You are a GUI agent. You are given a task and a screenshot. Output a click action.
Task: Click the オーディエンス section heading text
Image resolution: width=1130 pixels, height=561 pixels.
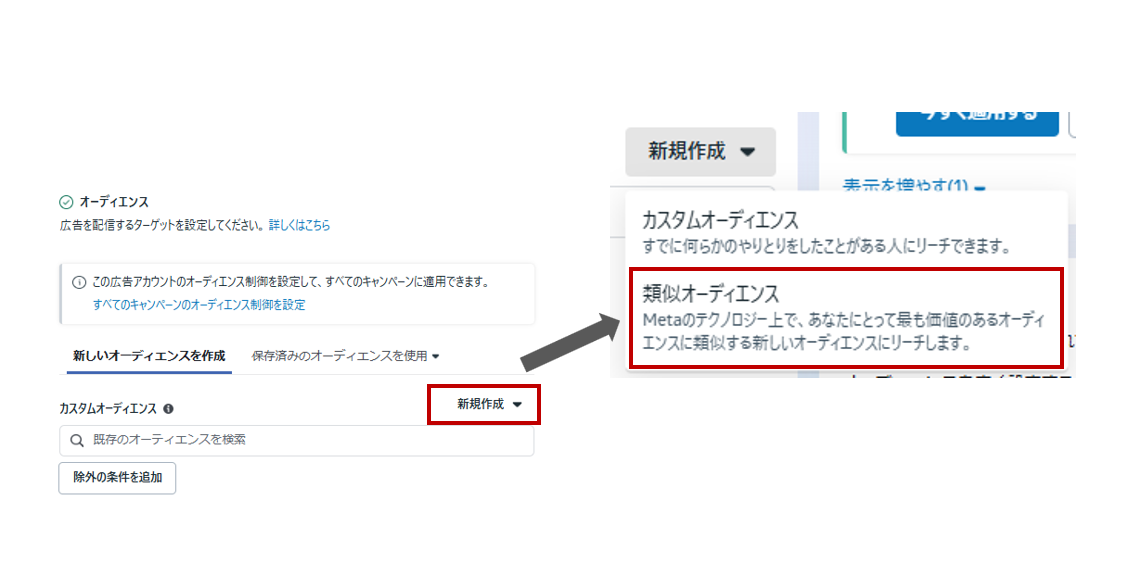[x=114, y=202]
